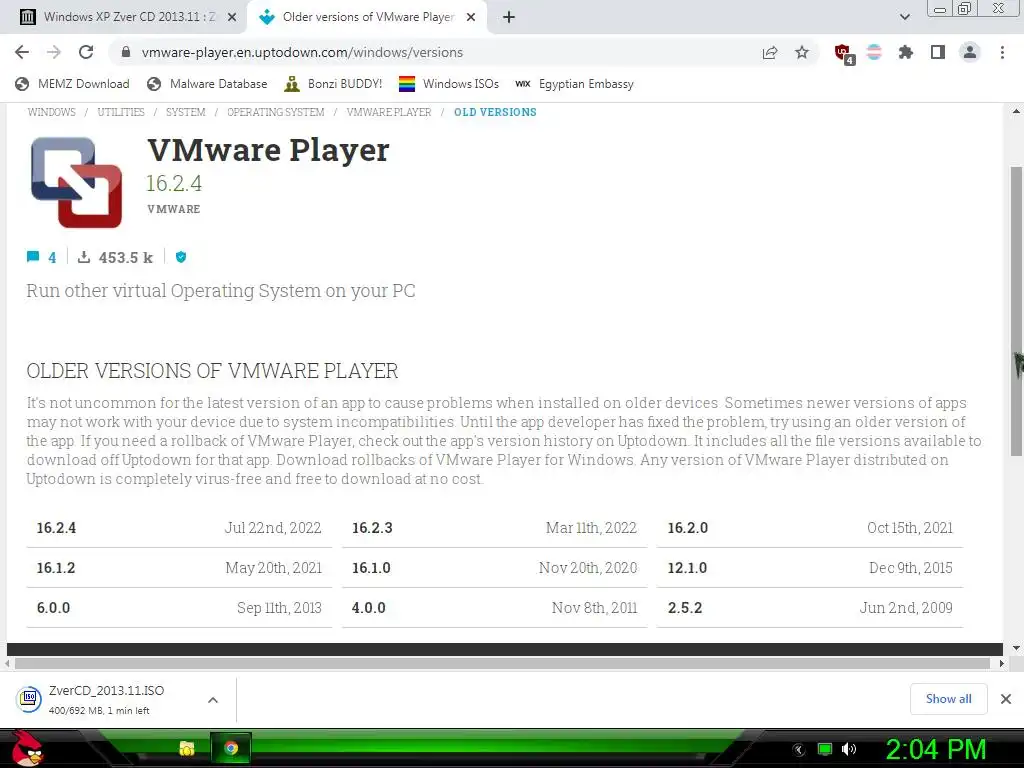The image size is (1024, 768).
Task: Click the vertical scrollbar thumb
Action: pos(1016,312)
